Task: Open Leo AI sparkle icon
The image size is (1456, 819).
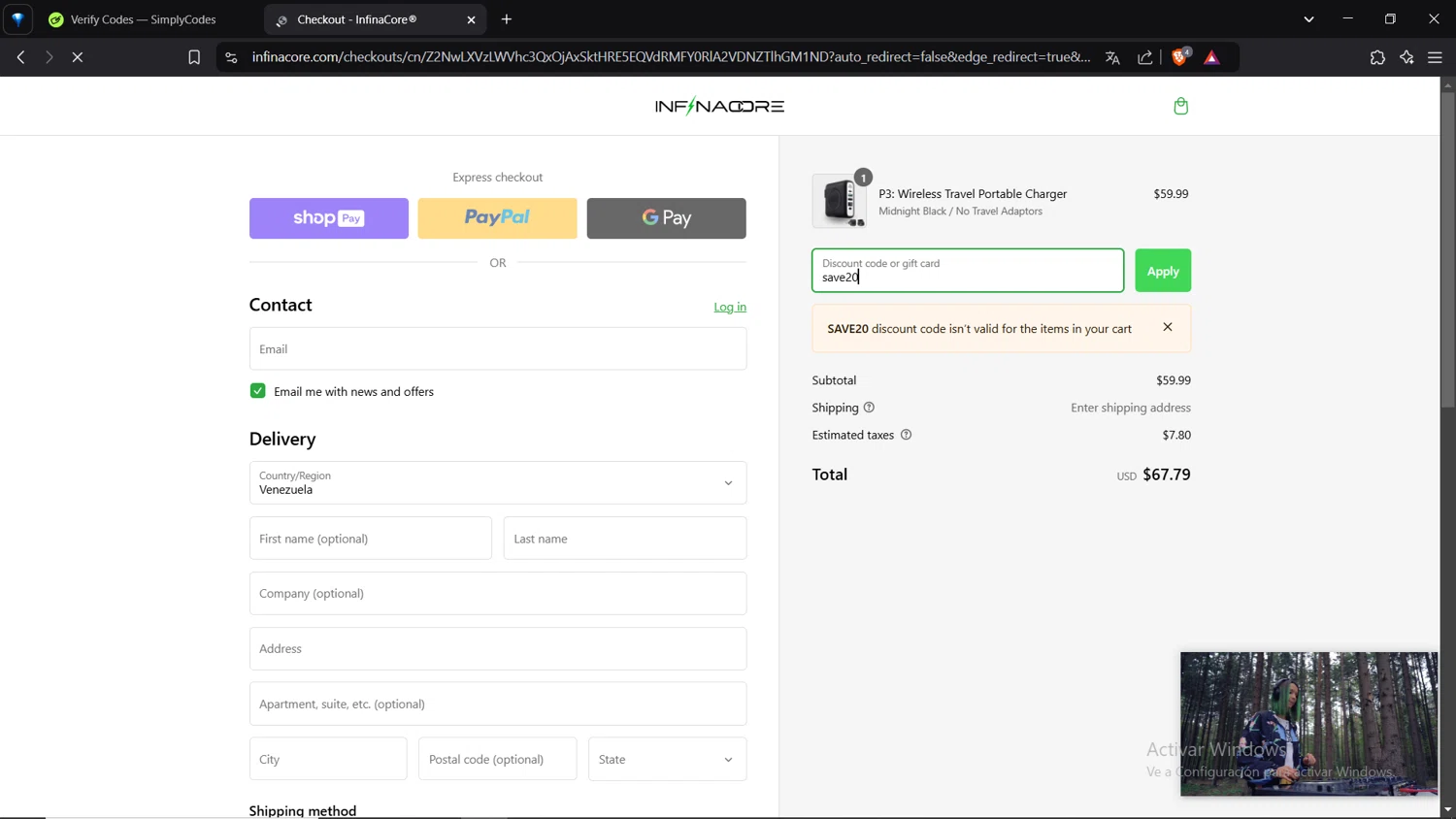Action: coord(1406,57)
